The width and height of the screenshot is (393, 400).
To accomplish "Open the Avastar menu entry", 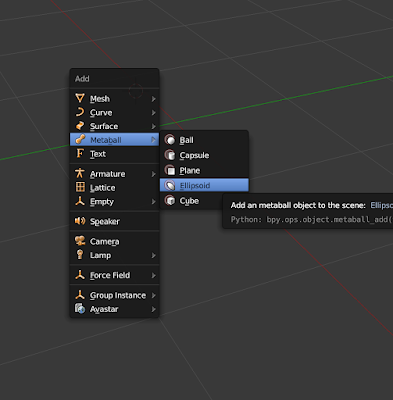I will coord(114,309).
